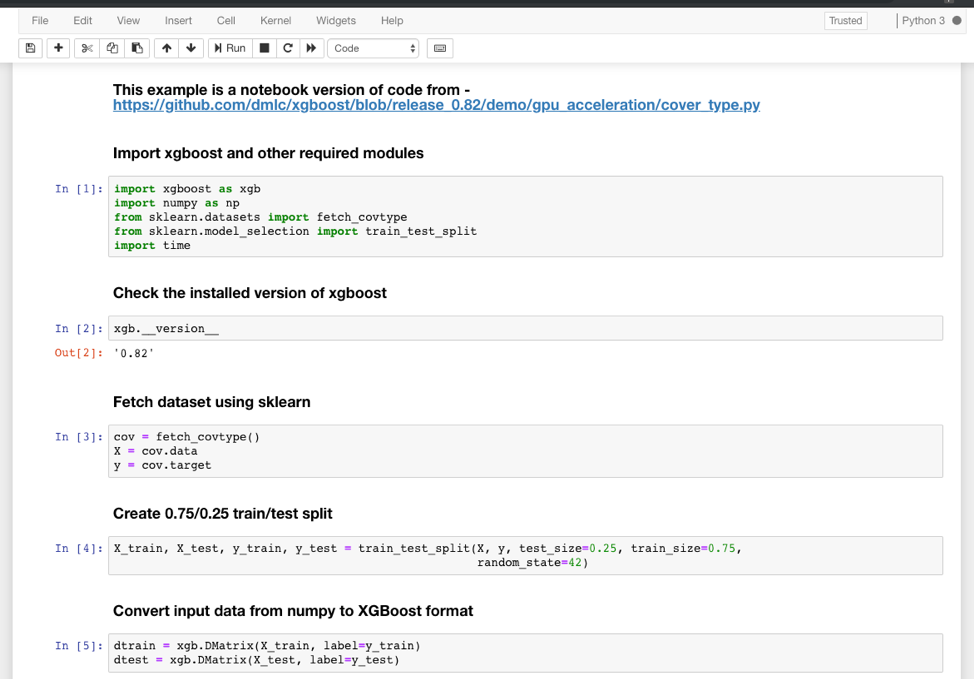Screen dimensions: 974x679
Task: Restart and run all cells via fast-forward icon
Action: (311, 47)
